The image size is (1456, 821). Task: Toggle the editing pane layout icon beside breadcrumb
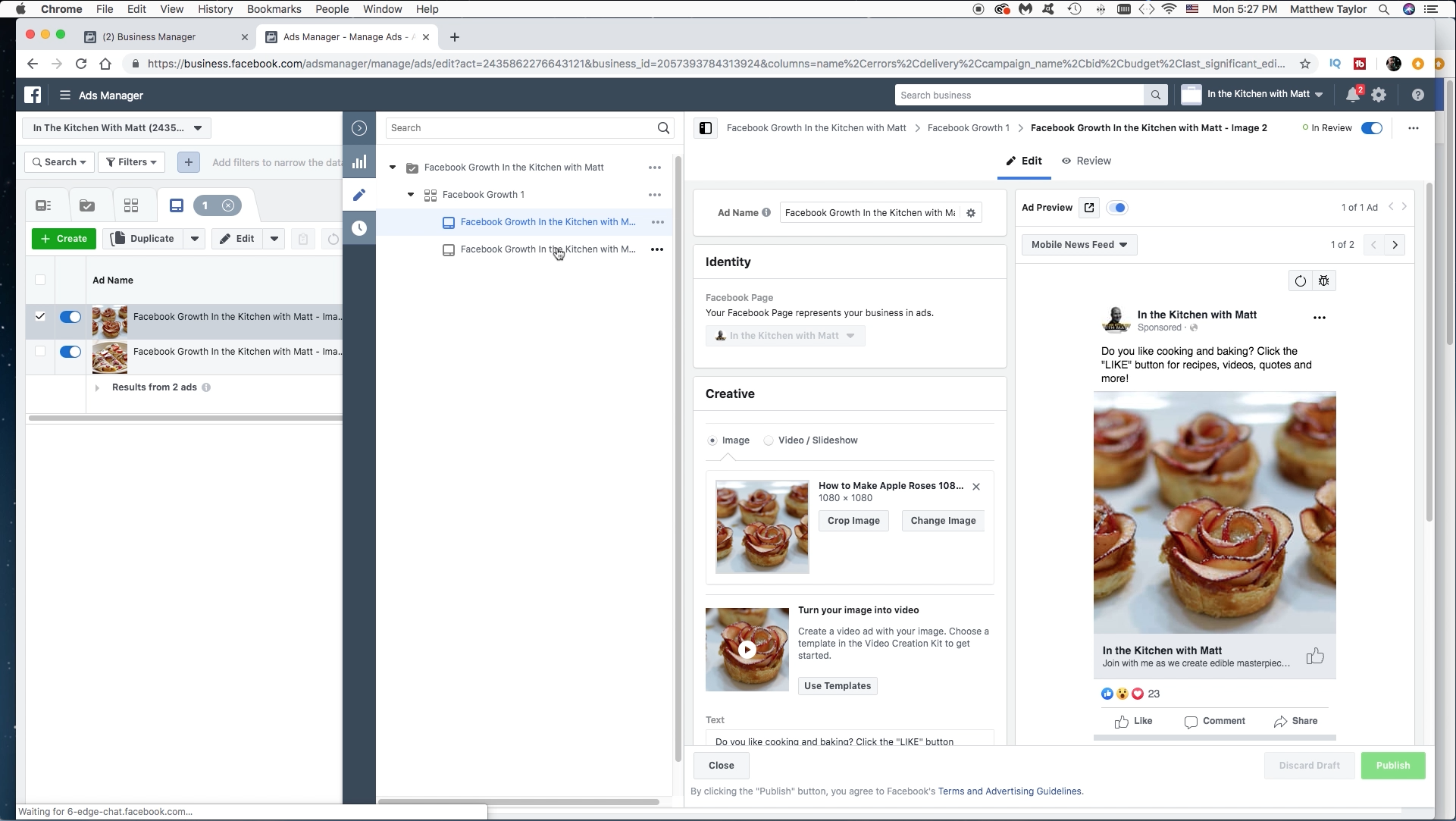(706, 128)
